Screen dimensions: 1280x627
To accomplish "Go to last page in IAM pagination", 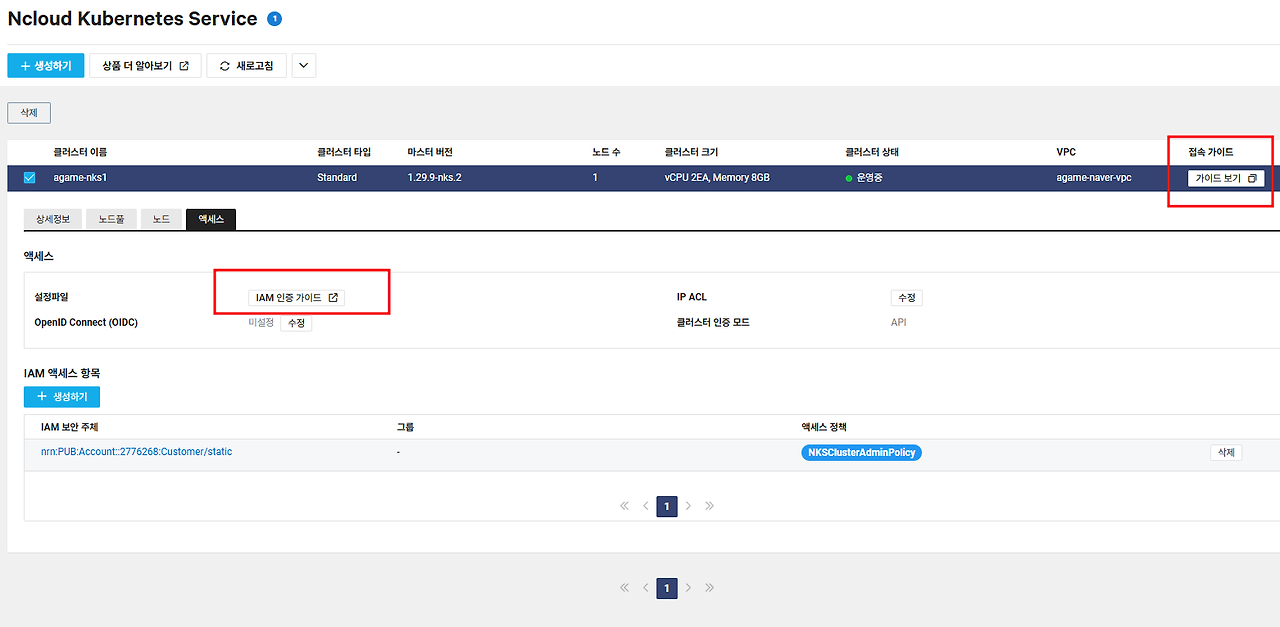I will [x=709, y=506].
